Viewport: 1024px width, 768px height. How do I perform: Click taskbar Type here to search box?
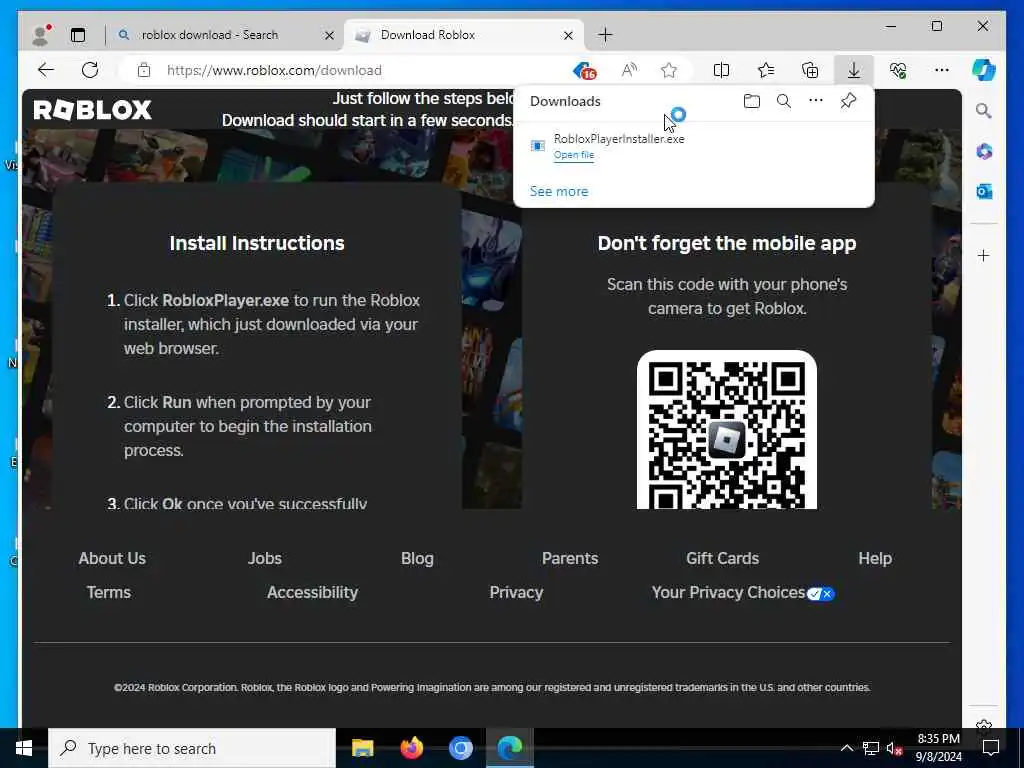point(192,748)
